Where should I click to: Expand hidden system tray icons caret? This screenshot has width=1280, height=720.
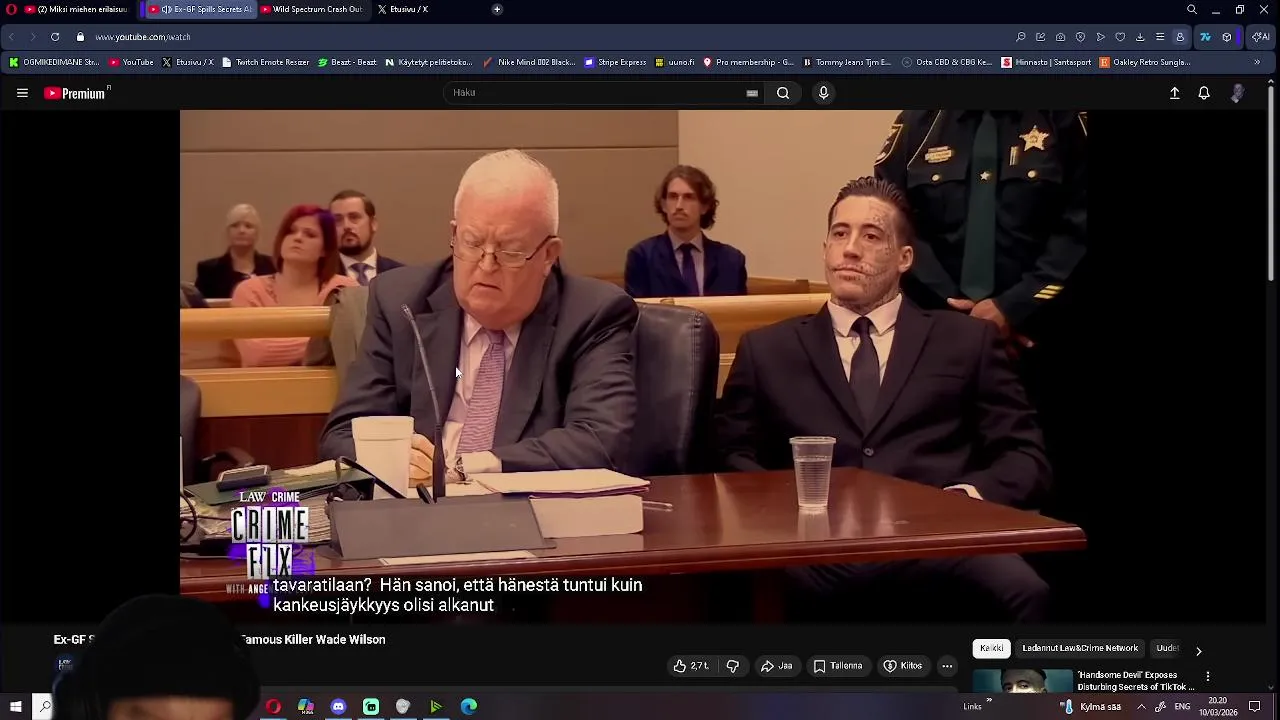tap(1141, 706)
